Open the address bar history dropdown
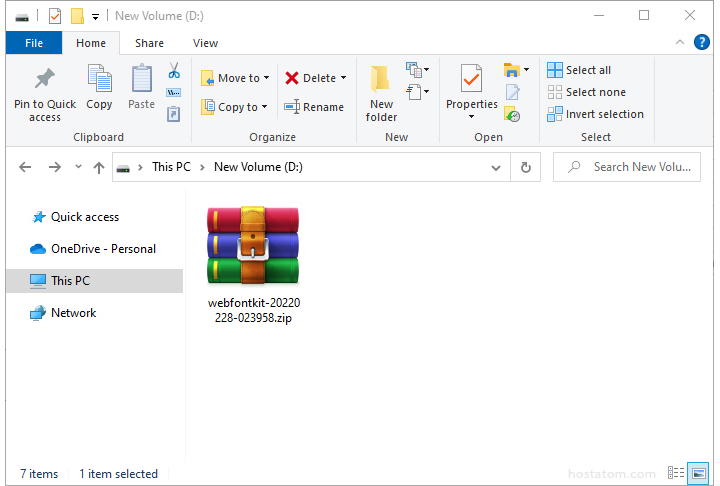The height and width of the screenshot is (486, 720). coord(498,168)
